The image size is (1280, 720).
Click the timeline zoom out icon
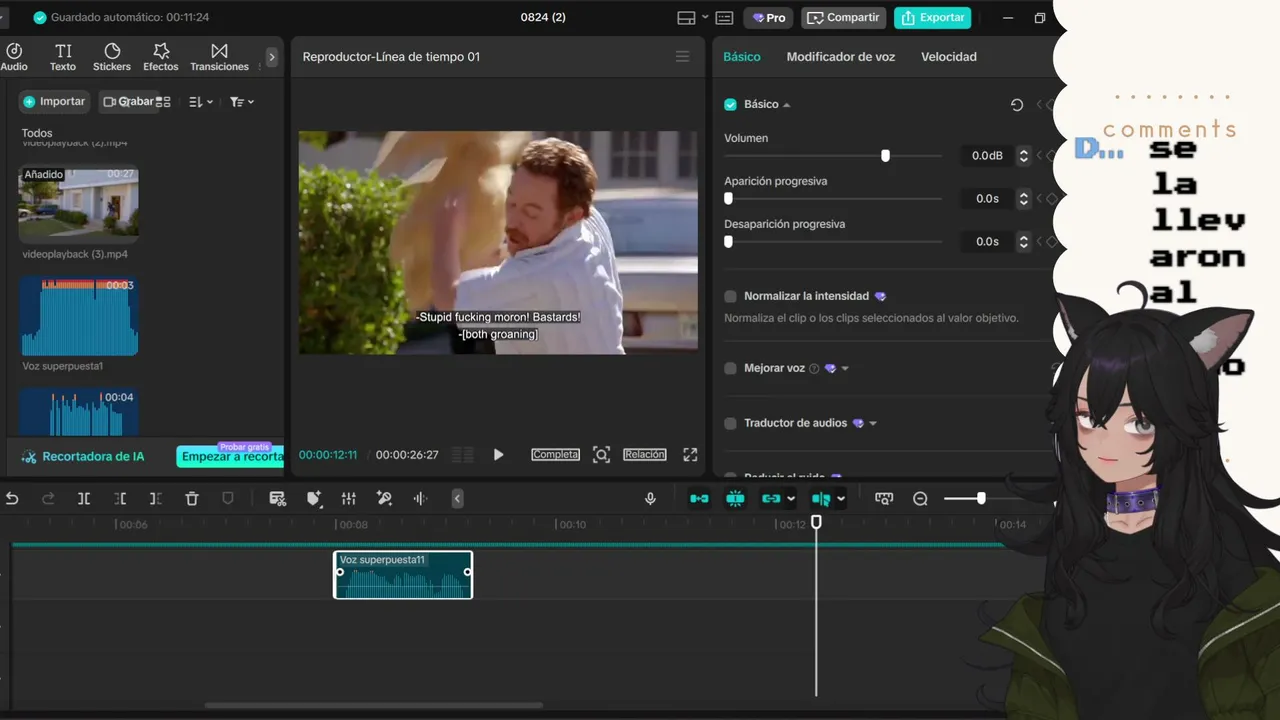(921, 498)
